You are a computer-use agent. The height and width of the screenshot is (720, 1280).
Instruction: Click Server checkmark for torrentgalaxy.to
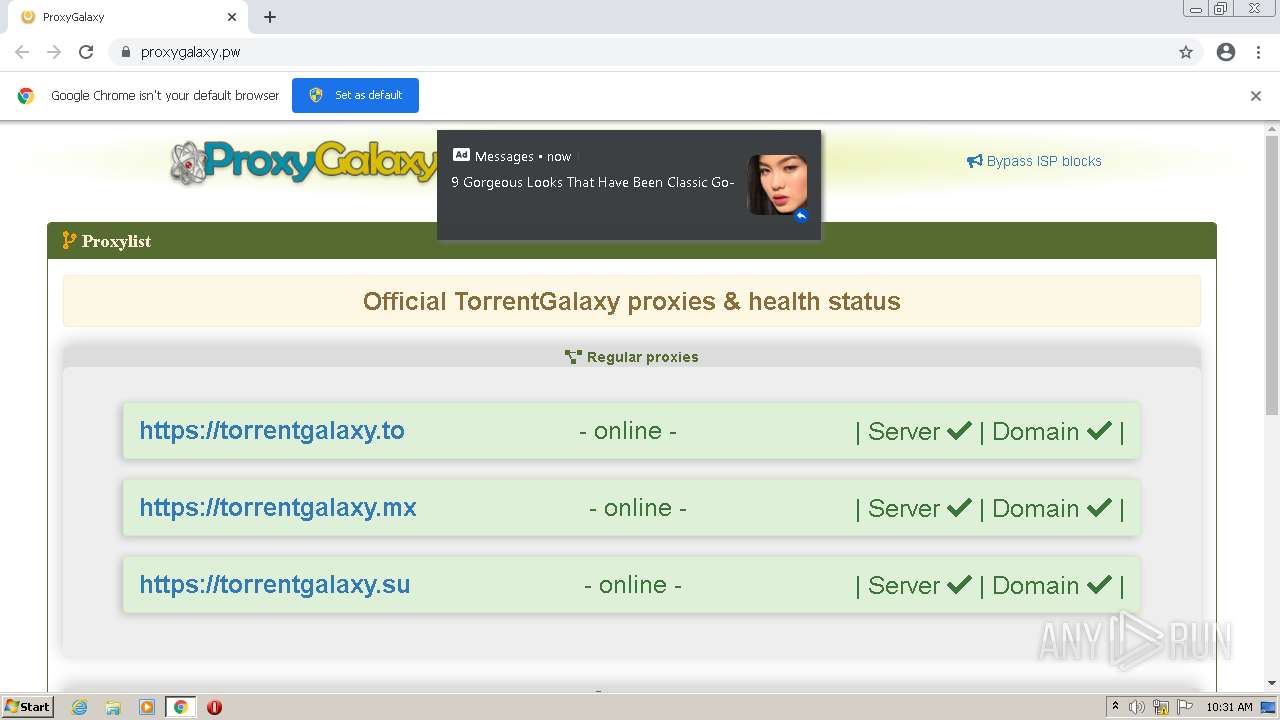tap(959, 431)
